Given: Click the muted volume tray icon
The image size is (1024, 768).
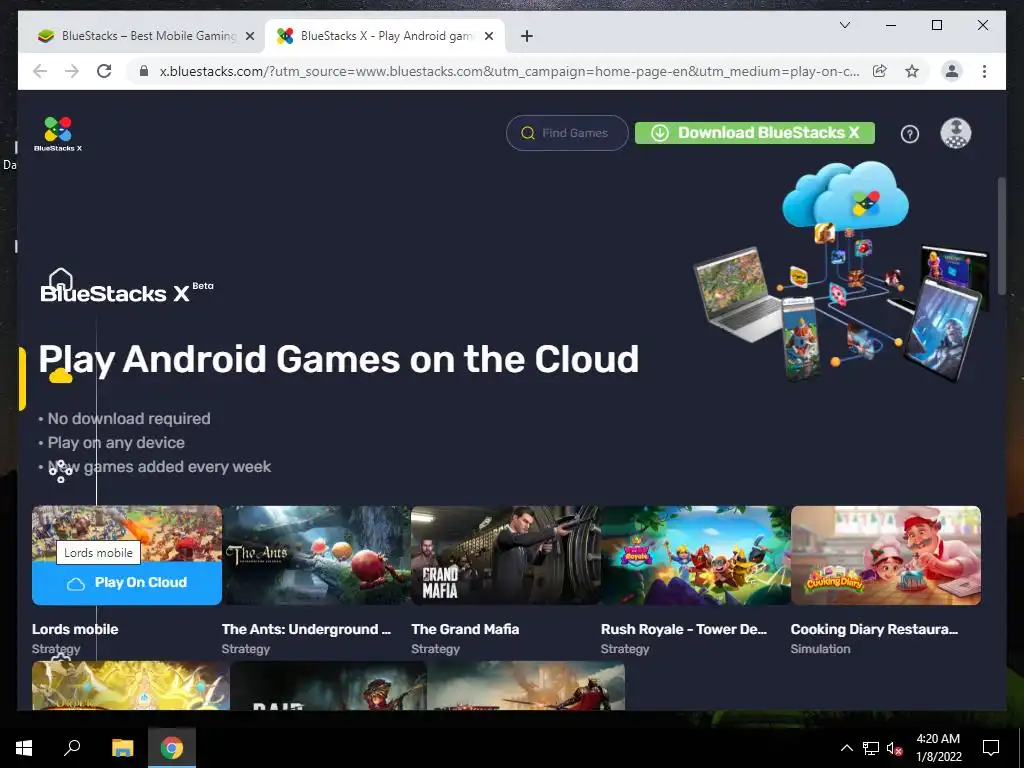Looking at the screenshot, I should tap(895, 748).
